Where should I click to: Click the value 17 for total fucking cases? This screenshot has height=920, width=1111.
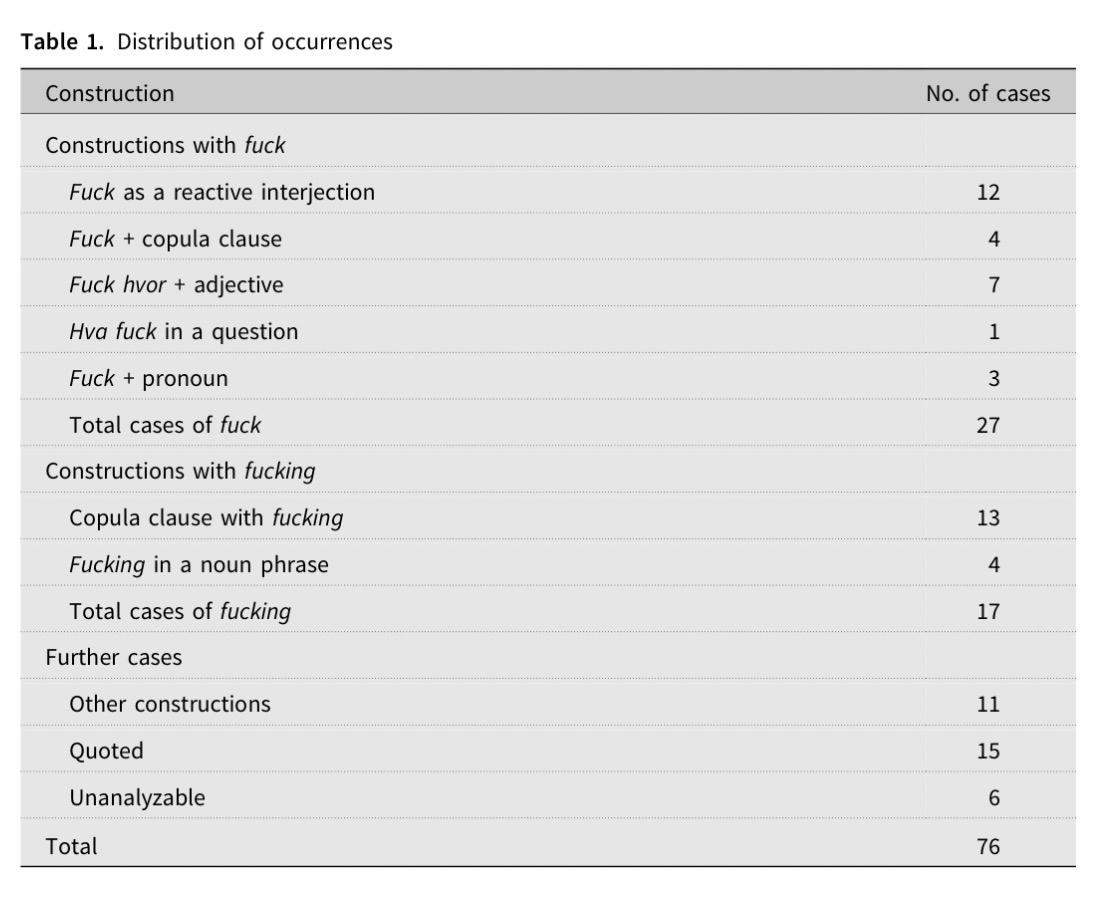987,611
